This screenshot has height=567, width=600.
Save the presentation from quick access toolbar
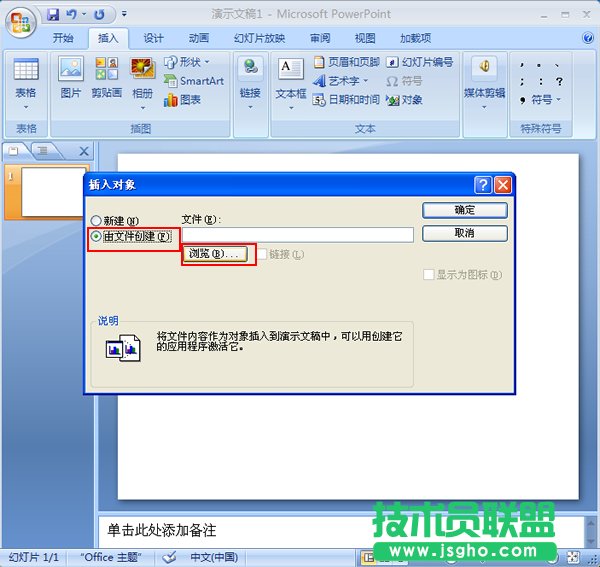(x=53, y=15)
